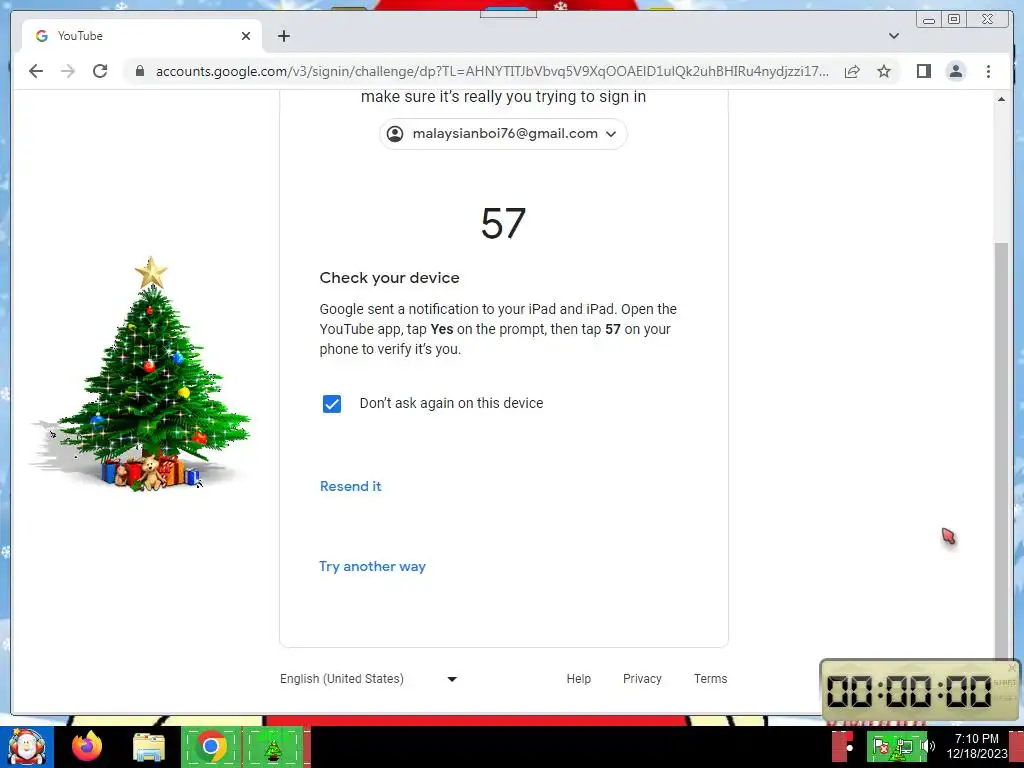The image size is (1024, 768).
Task: Open the Terms link
Action: [x=711, y=679]
